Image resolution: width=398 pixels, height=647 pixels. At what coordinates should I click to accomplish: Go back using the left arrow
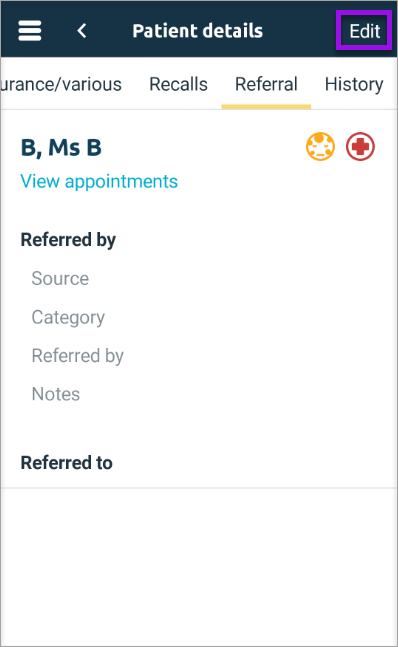click(82, 31)
